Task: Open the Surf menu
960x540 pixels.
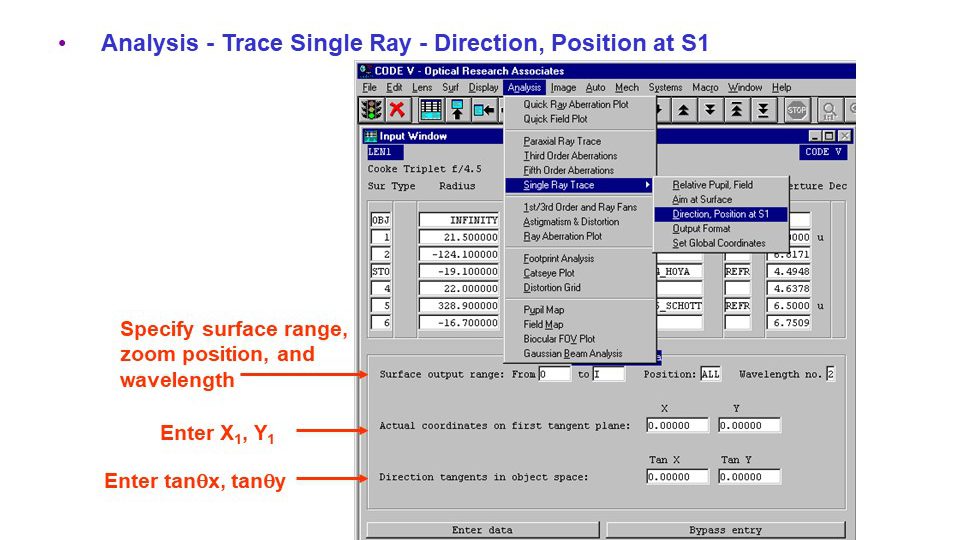Action: 451,88
